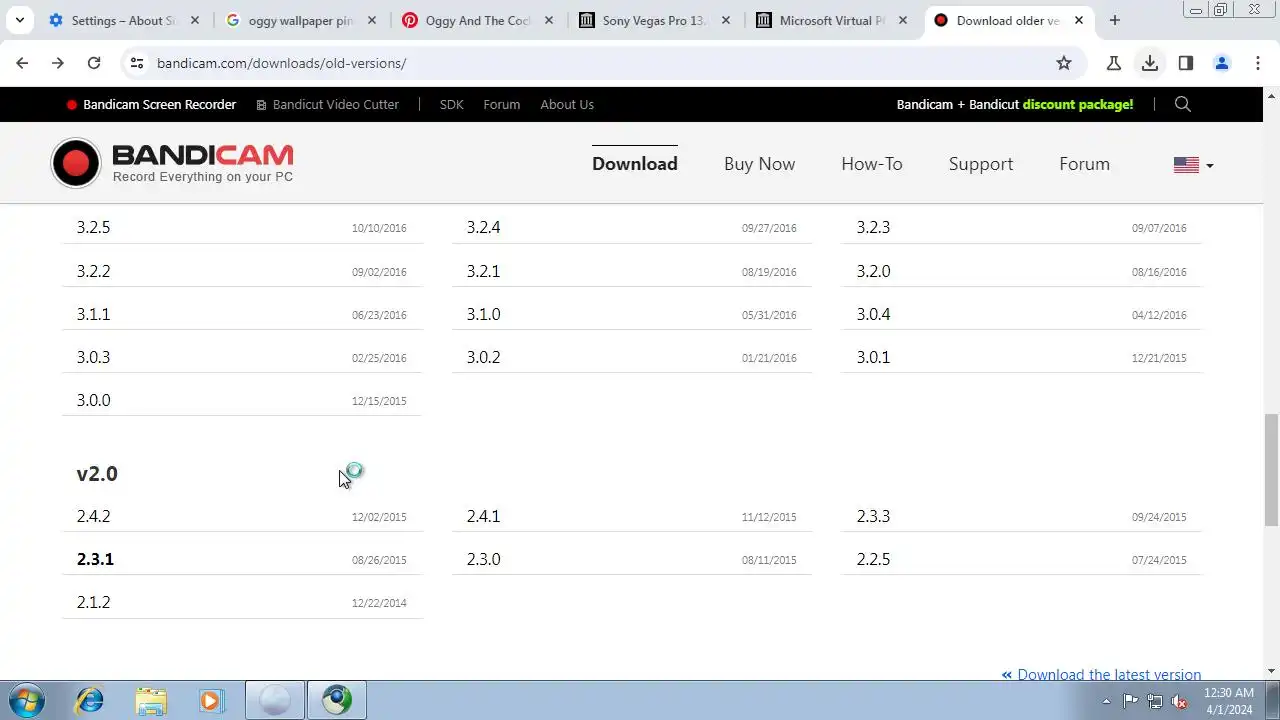Bookmark this page with the star
Image resolution: width=1280 pixels, height=720 pixels.
coord(1064,63)
